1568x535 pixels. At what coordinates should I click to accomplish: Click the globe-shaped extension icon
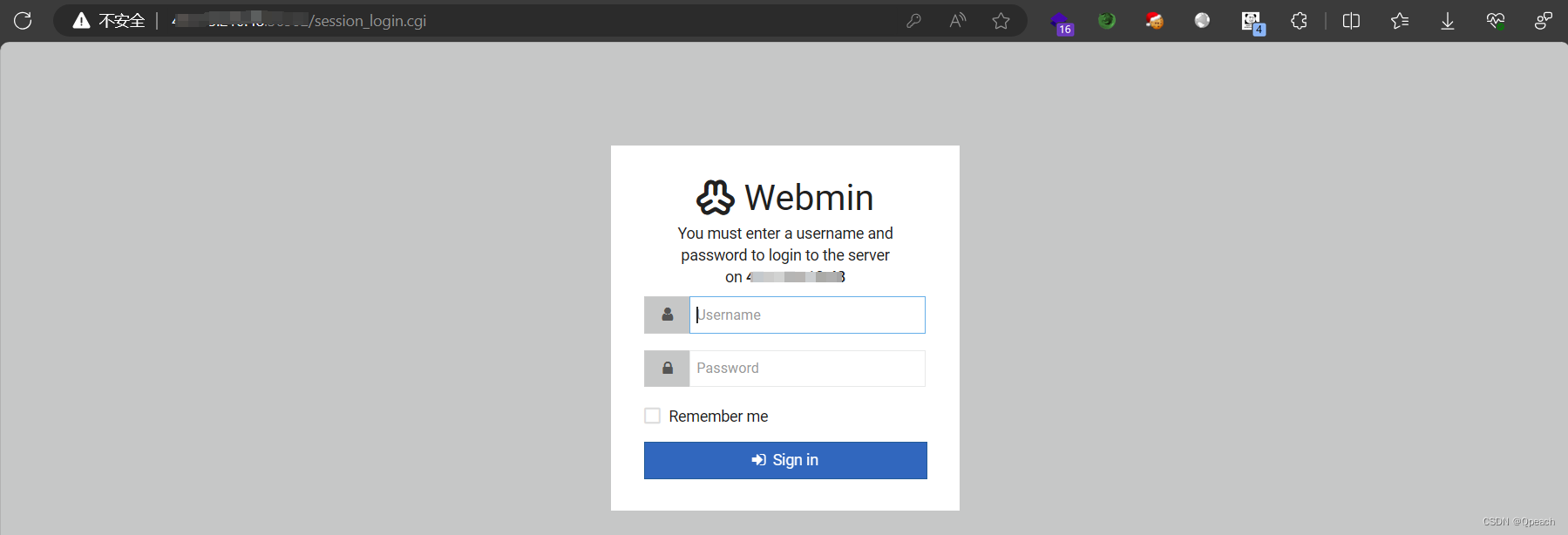1201,20
